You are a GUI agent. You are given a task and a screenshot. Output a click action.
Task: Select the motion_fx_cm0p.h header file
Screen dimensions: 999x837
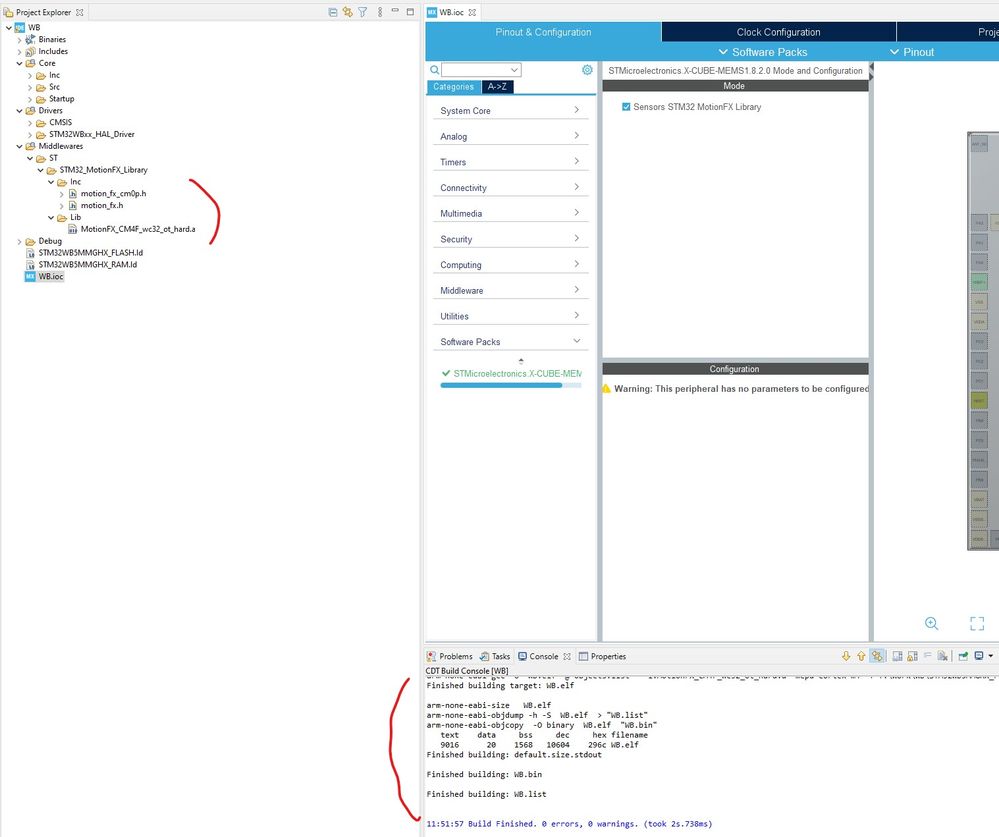(x=113, y=194)
